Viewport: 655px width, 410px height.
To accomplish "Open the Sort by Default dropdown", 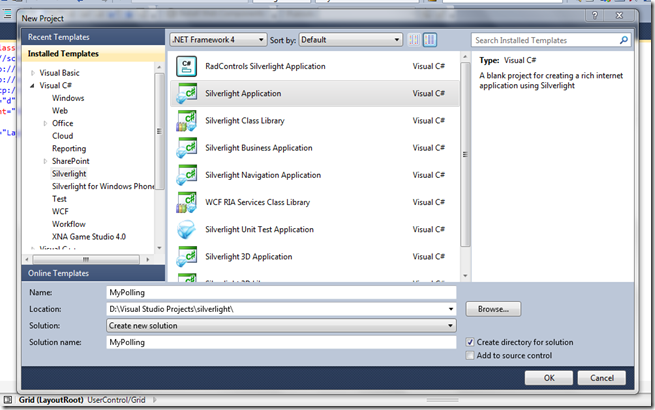I will pos(350,40).
